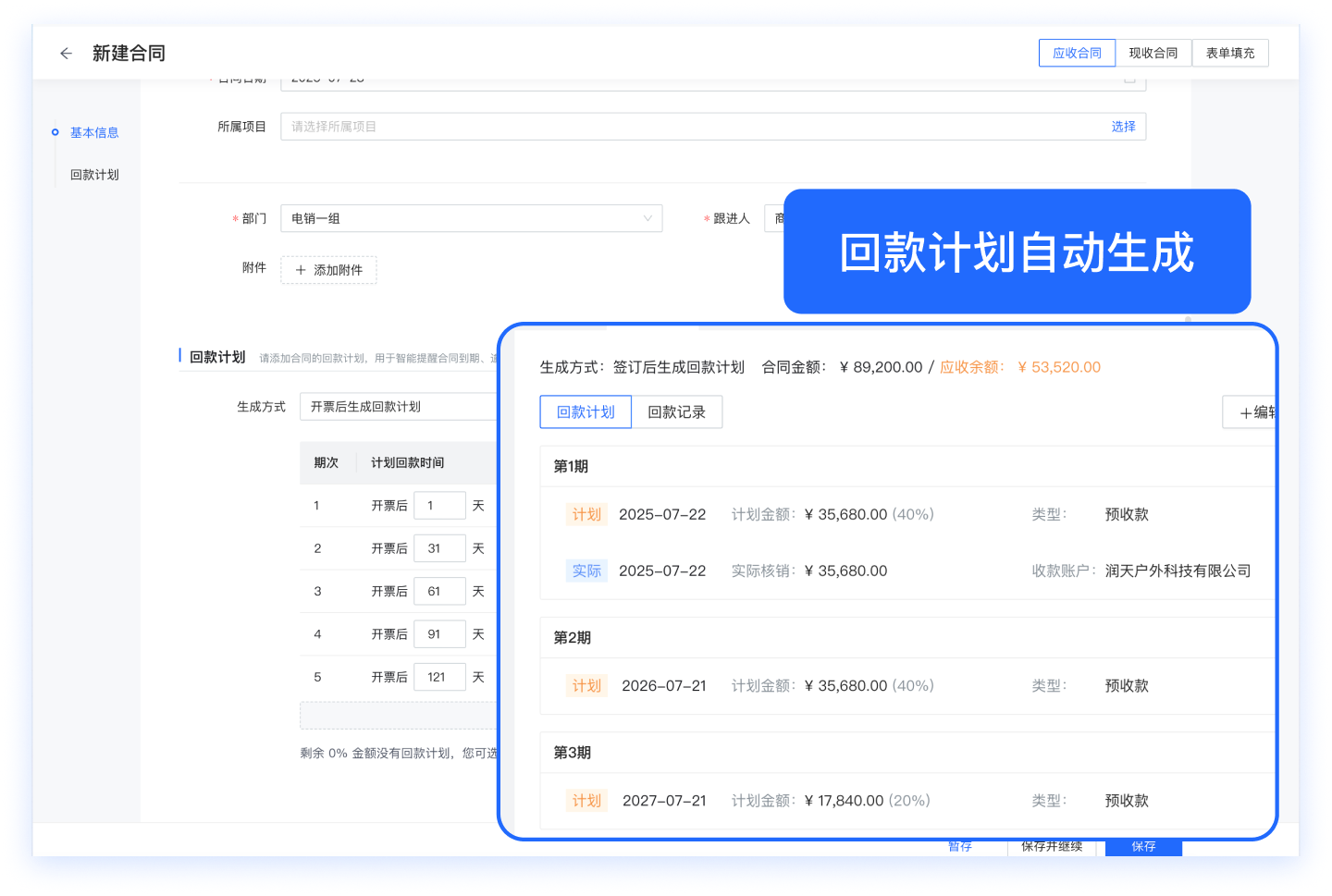Click the back arrow beside 新建合同
This screenshot has width=1332, height=896.
pos(66,54)
